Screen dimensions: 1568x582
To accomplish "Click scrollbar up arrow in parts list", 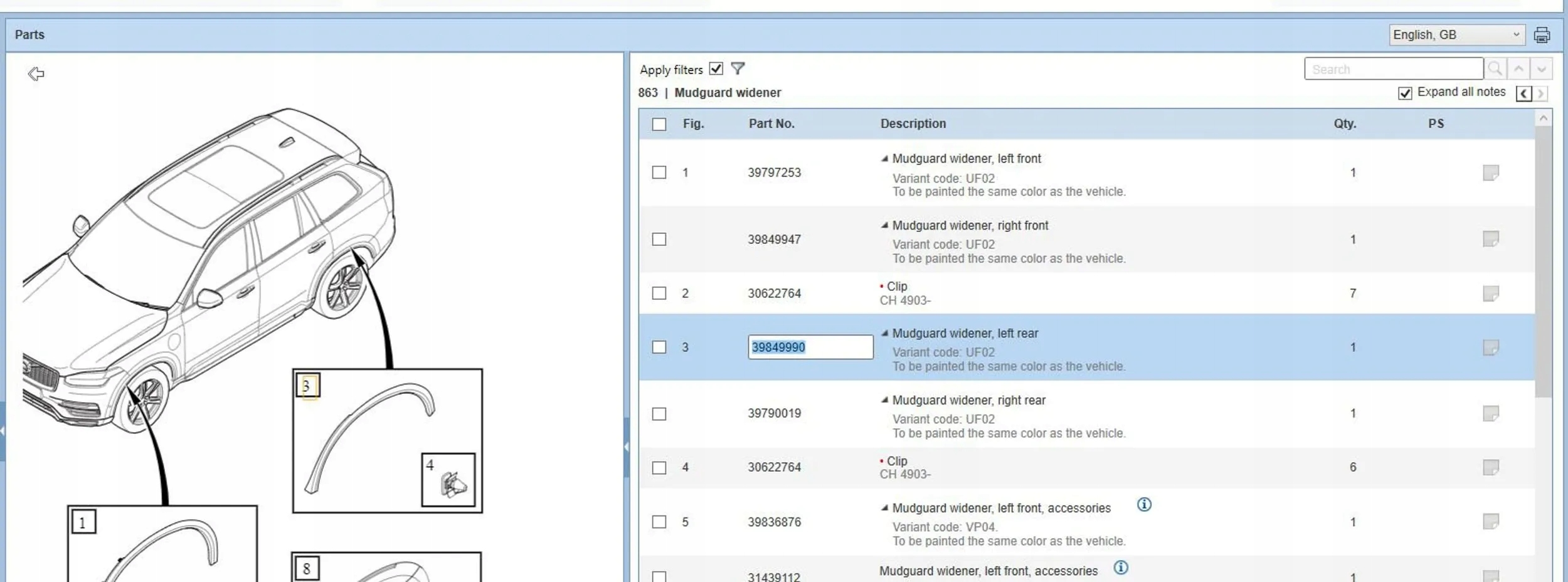I will 1543,118.
